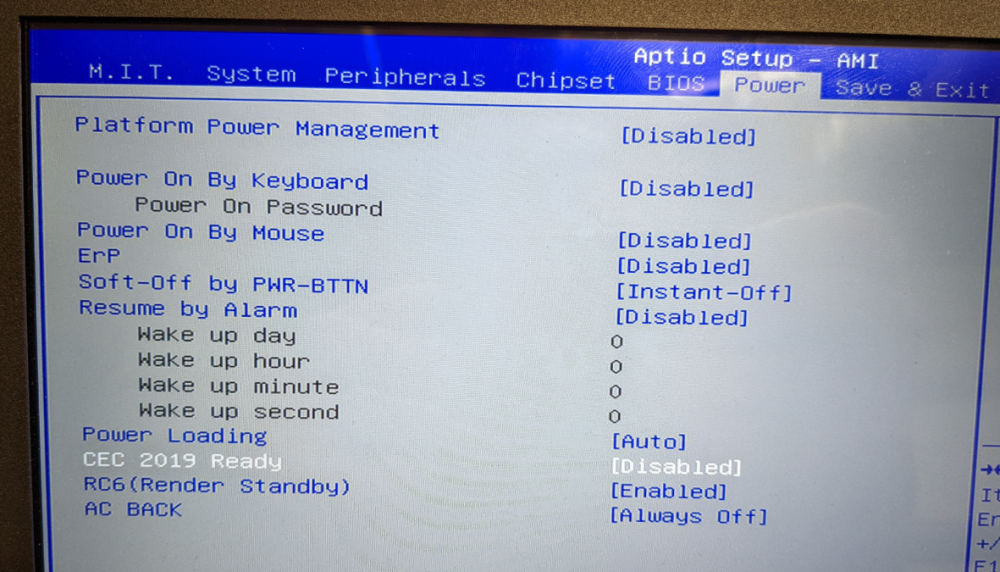
Task: Change Platform Power Management Disabled value
Action: (x=689, y=136)
